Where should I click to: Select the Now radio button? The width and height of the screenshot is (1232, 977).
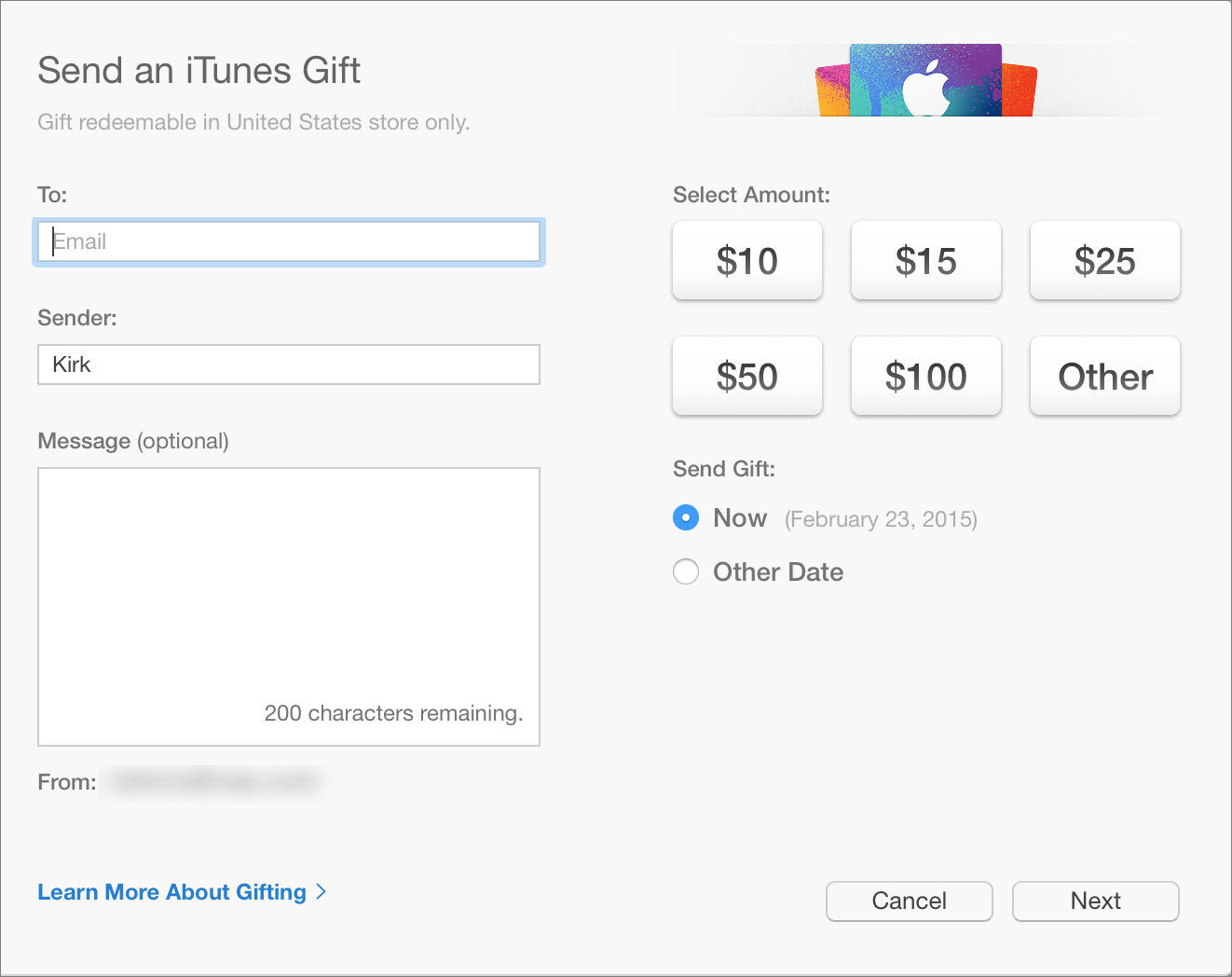tap(686, 517)
